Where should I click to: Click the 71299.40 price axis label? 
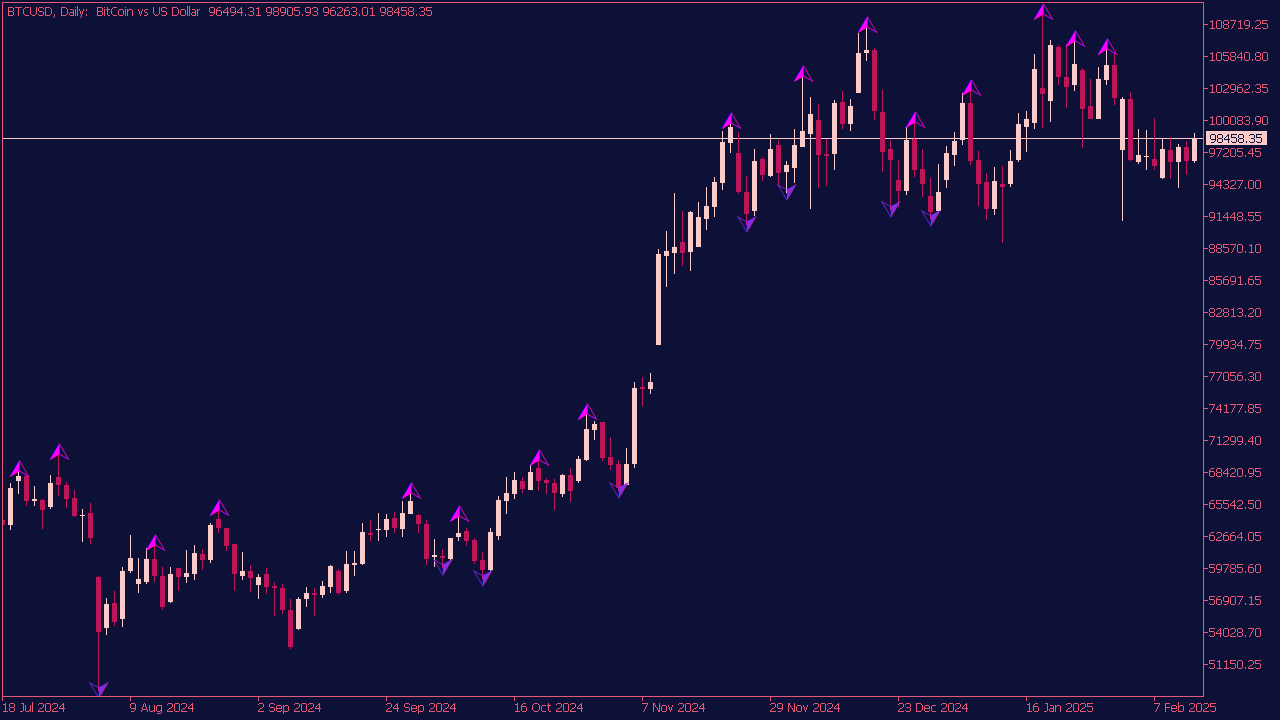[1237, 440]
